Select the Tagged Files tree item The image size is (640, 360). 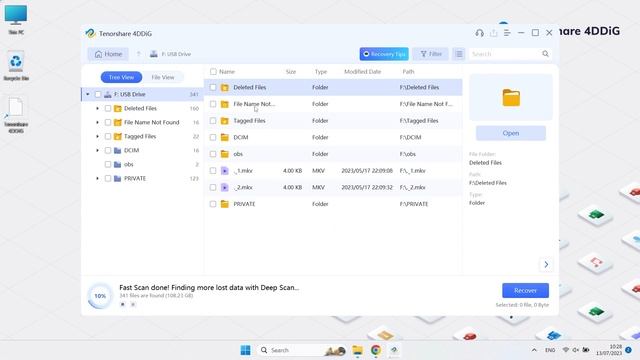[x=140, y=136]
